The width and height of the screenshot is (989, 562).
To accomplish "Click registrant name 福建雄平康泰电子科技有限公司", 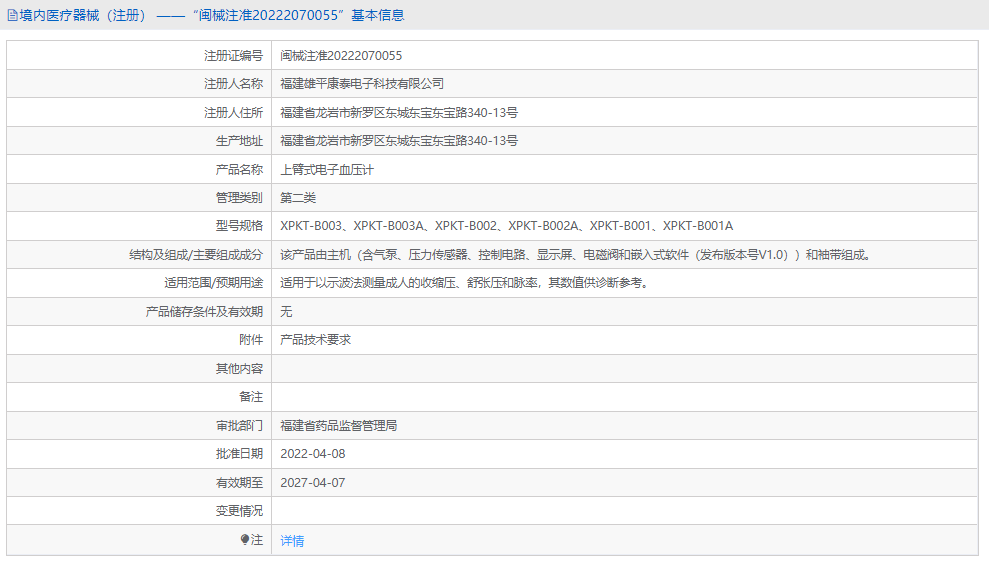I will click(x=362, y=84).
